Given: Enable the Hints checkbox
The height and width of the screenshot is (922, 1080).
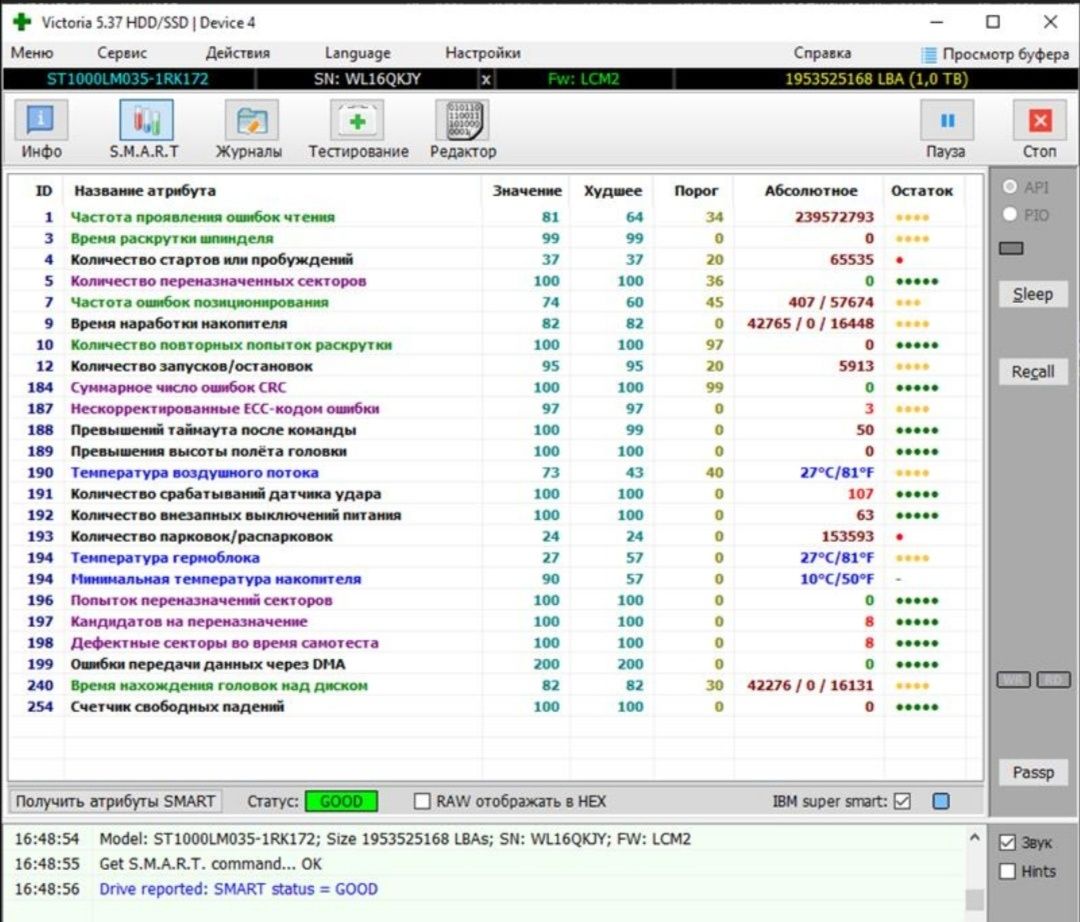Looking at the screenshot, I should [1007, 871].
